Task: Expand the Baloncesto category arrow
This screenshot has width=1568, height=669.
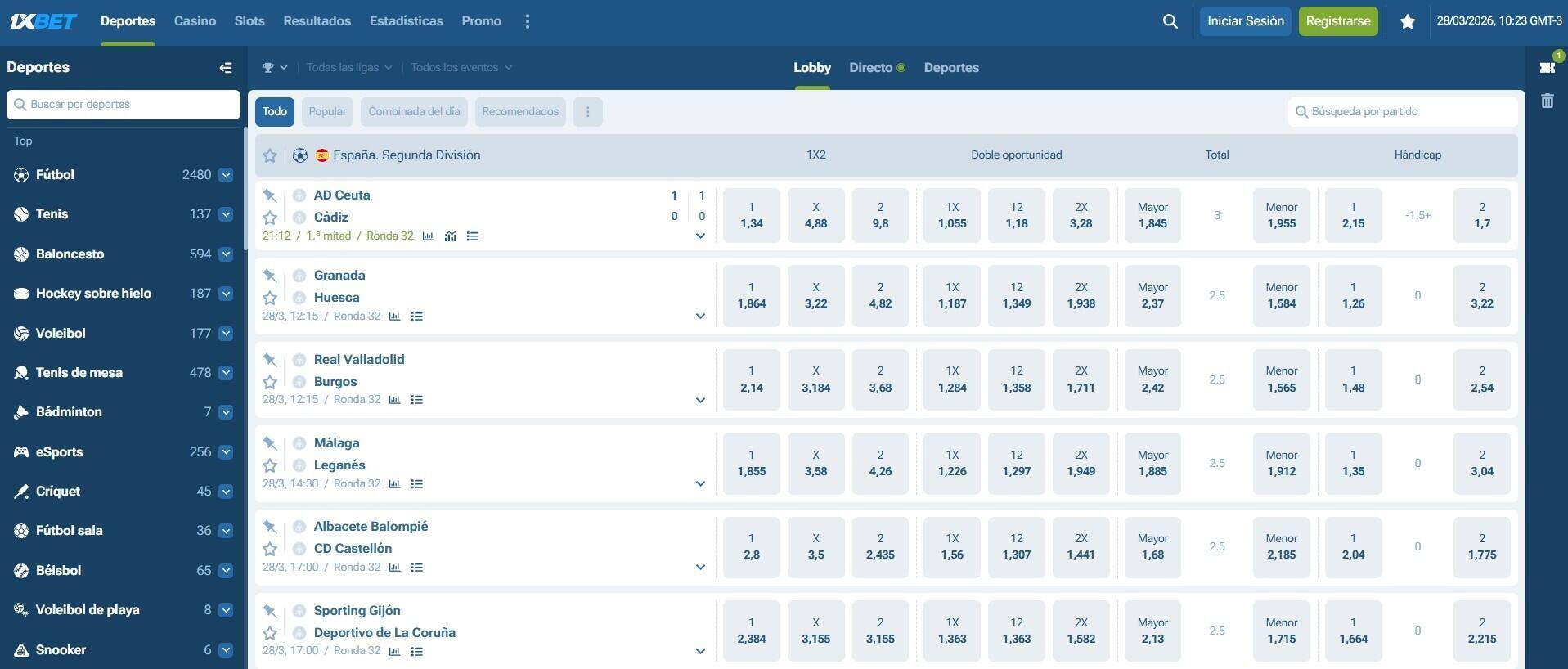Action: click(x=226, y=254)
